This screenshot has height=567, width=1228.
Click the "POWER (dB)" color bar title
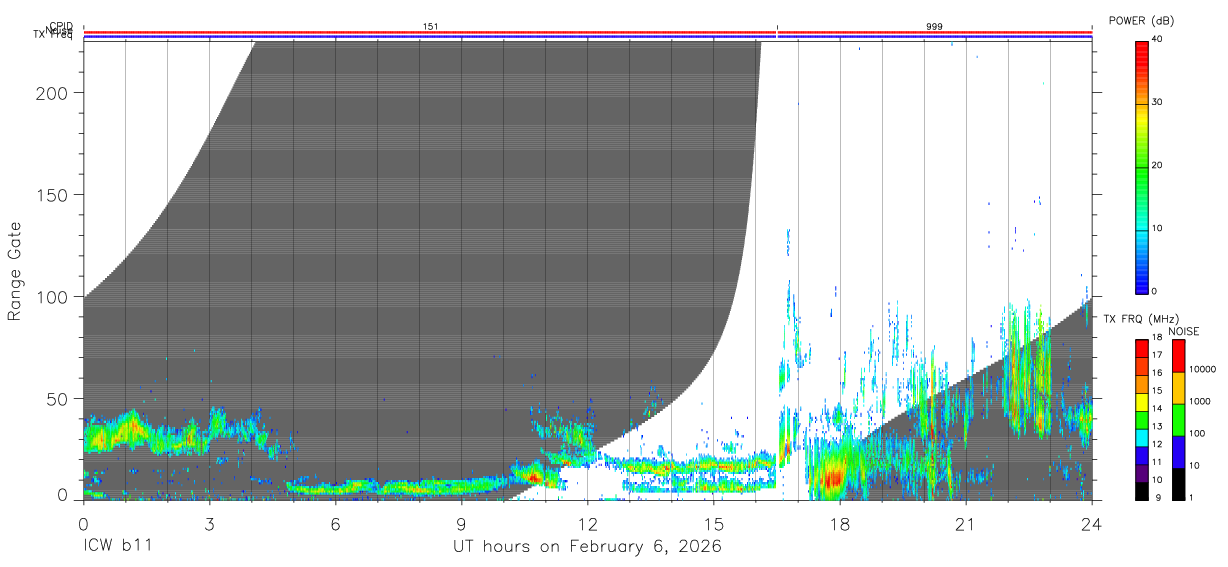click(x=1140, y=21)
